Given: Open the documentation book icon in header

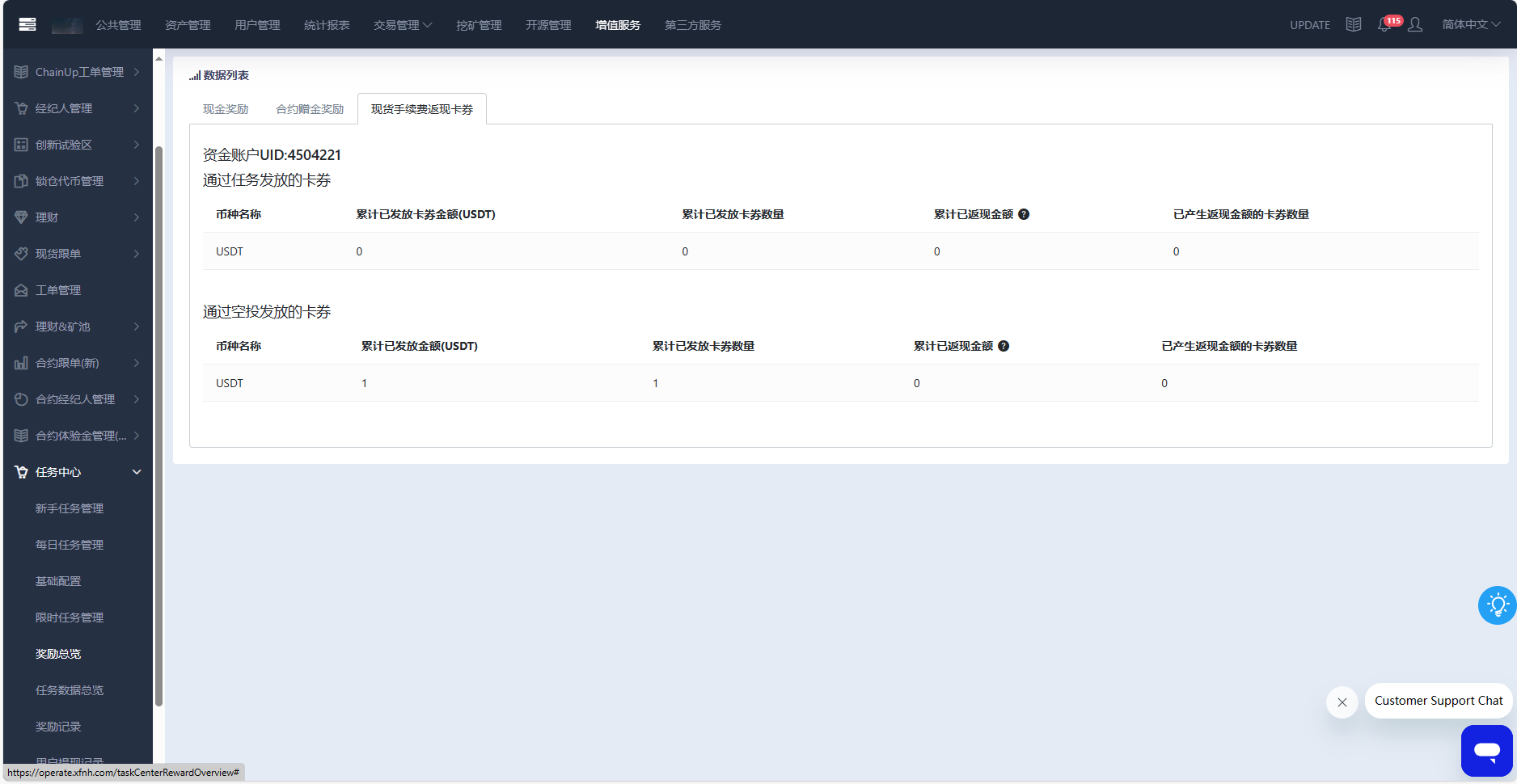Looking at the screenshot, I should [1354, 24].
